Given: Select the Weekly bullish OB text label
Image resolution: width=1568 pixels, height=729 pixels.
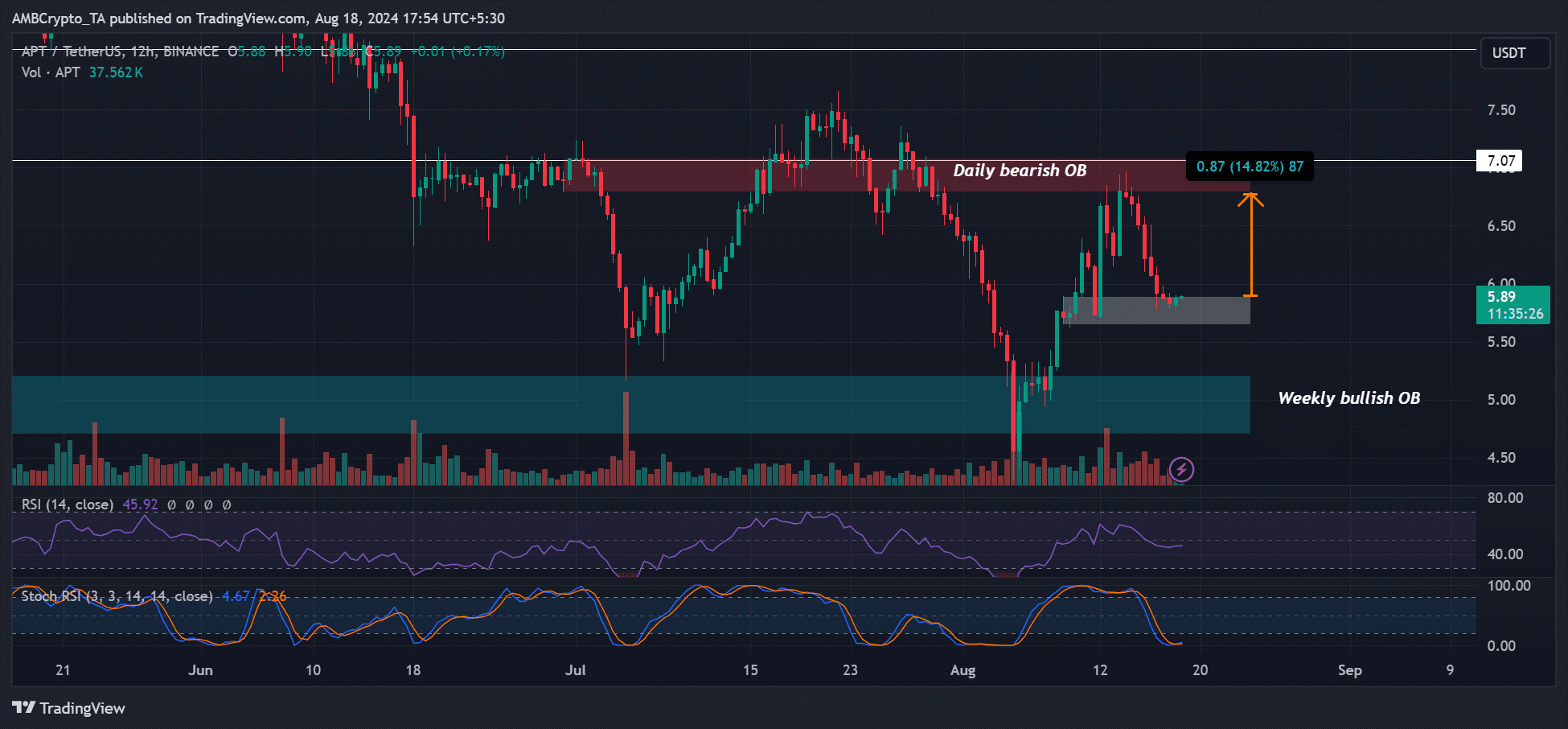Looking at the screenshot, I should pos(1348,398).
